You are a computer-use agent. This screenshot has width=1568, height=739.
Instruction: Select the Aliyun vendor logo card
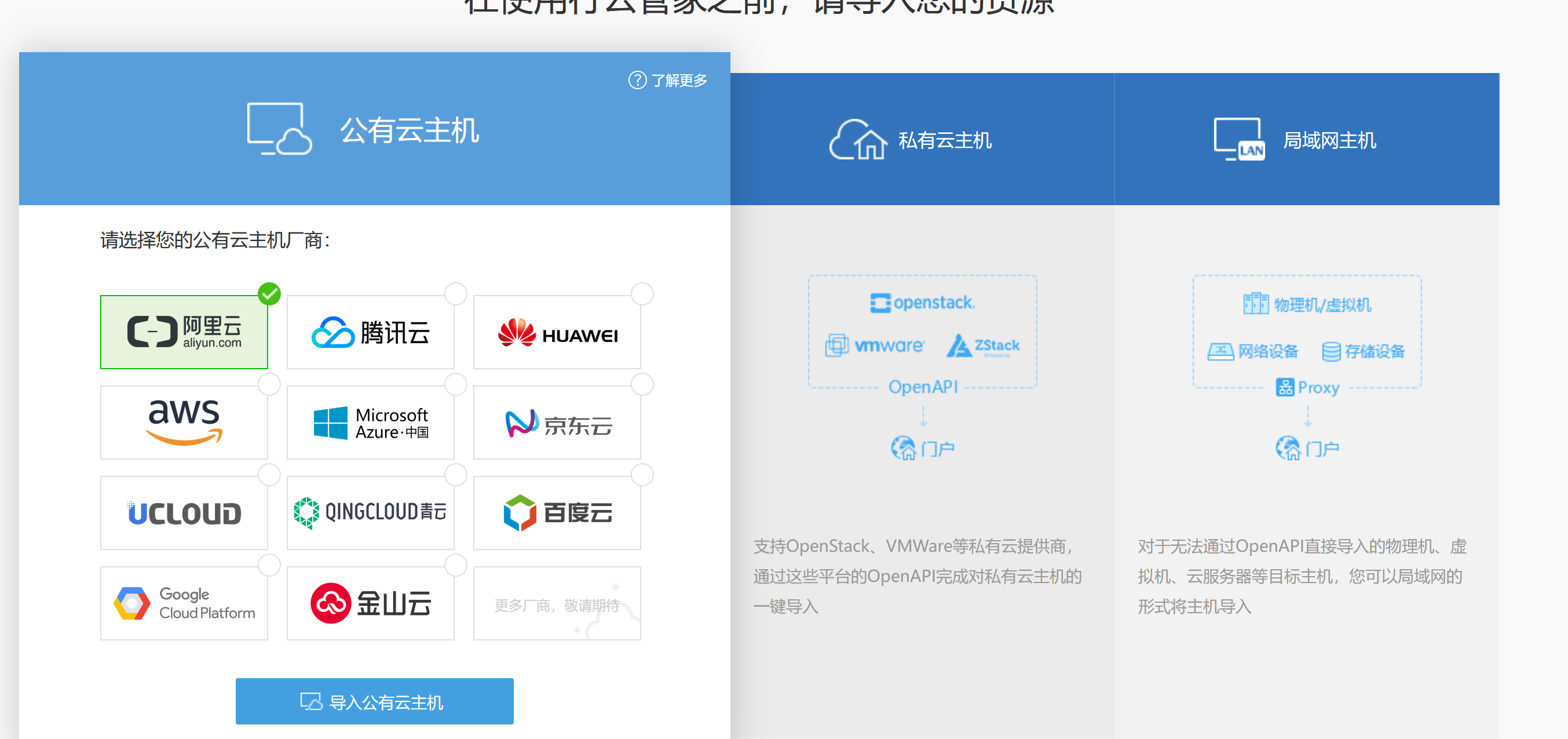click(184, 332)
